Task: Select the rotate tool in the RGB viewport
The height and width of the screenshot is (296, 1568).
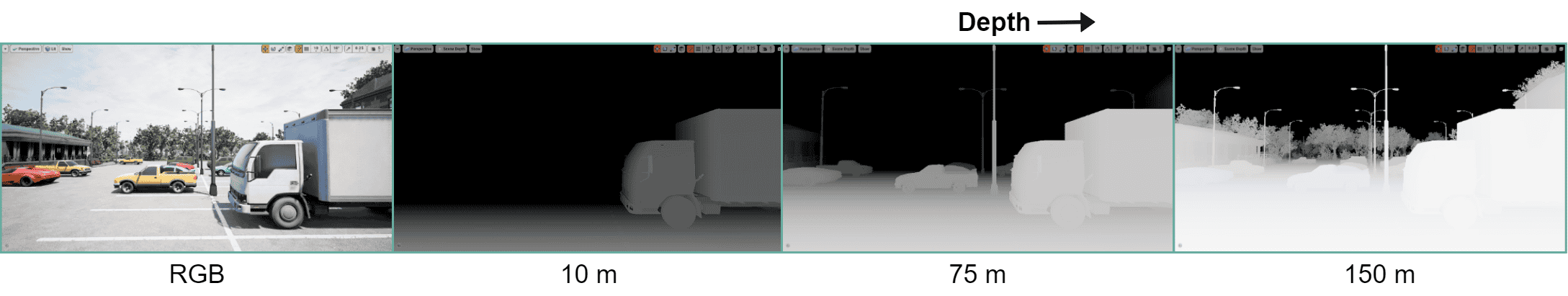Action: (x=273, y=49)
